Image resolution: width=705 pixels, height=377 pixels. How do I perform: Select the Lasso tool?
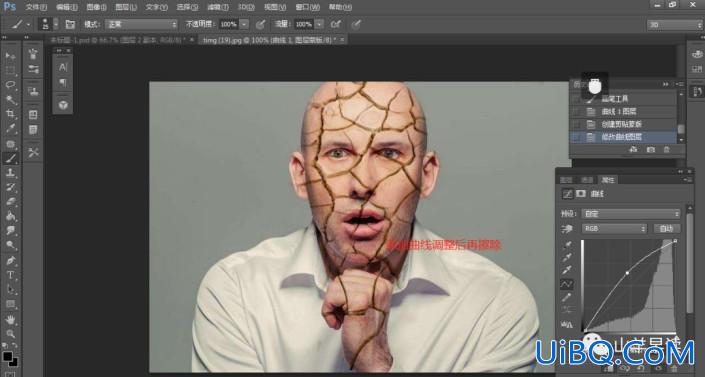[10, 85]
